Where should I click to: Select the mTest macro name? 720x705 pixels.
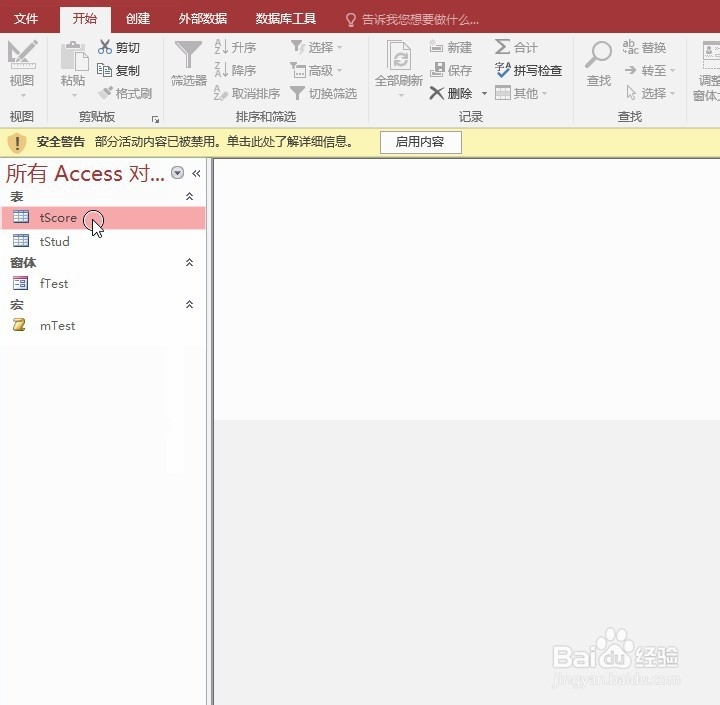(57, 326)
